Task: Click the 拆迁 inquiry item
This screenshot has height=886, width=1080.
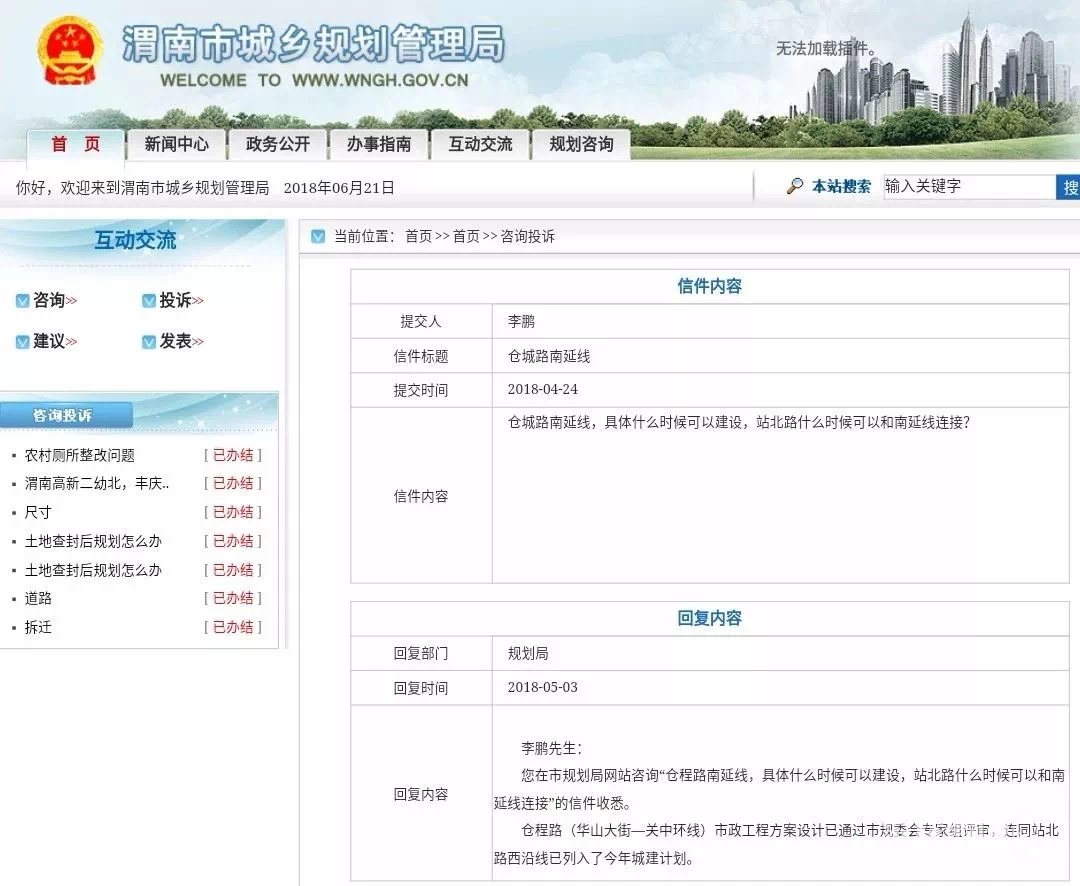Action: click(39, 627)
